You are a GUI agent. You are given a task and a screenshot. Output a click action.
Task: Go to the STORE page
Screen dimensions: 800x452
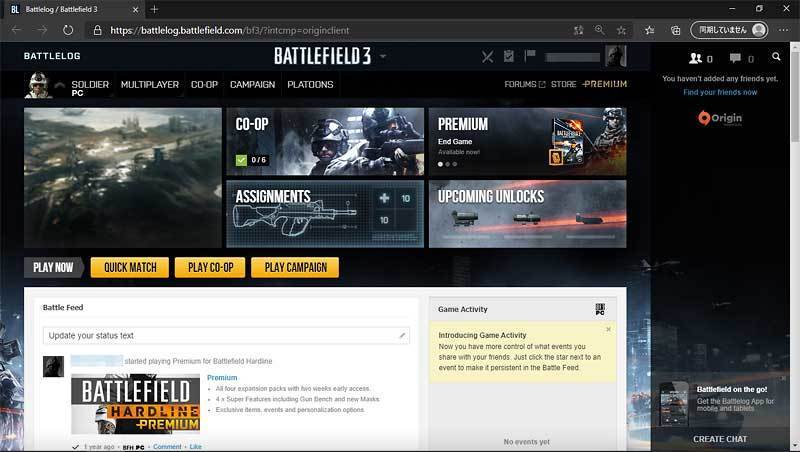click(563, 84)
